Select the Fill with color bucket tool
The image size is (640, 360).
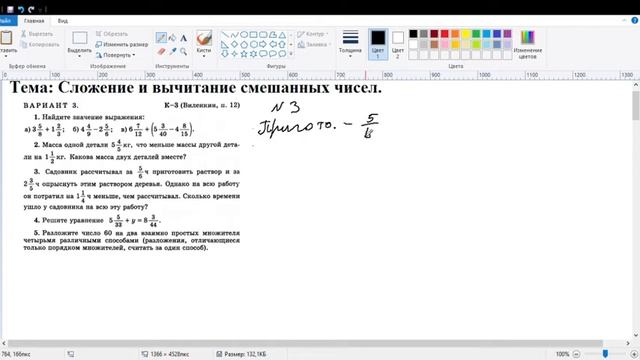[x=172, y=38]
